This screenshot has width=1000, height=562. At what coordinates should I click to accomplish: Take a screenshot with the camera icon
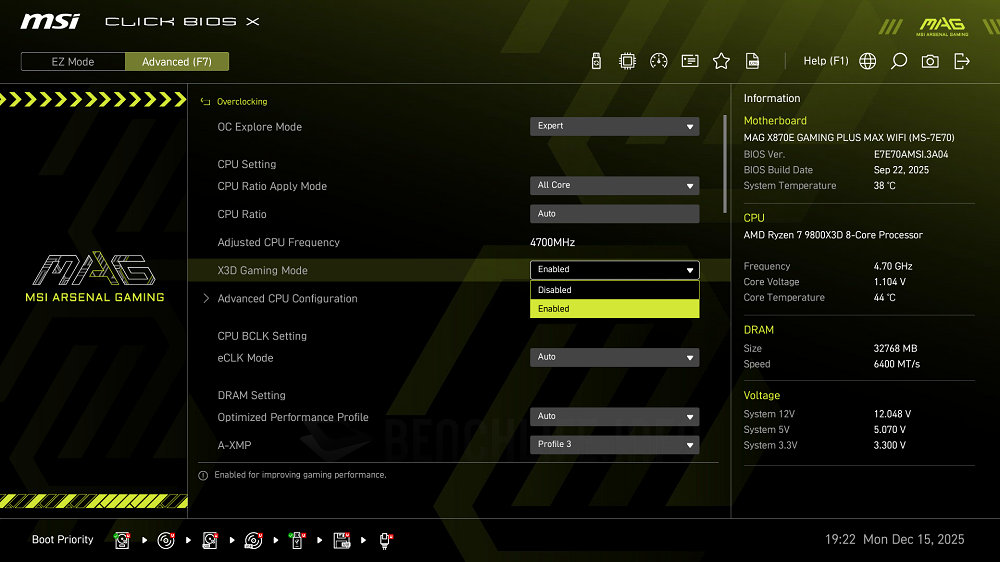[930, 61]
